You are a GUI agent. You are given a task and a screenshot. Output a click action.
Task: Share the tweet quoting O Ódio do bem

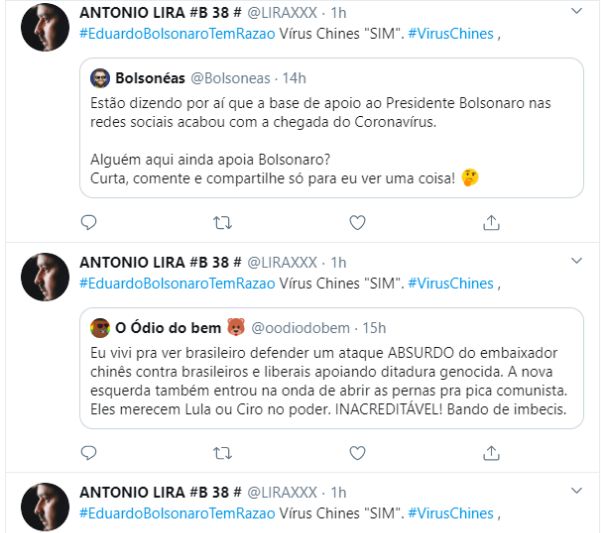coord(491,453)
